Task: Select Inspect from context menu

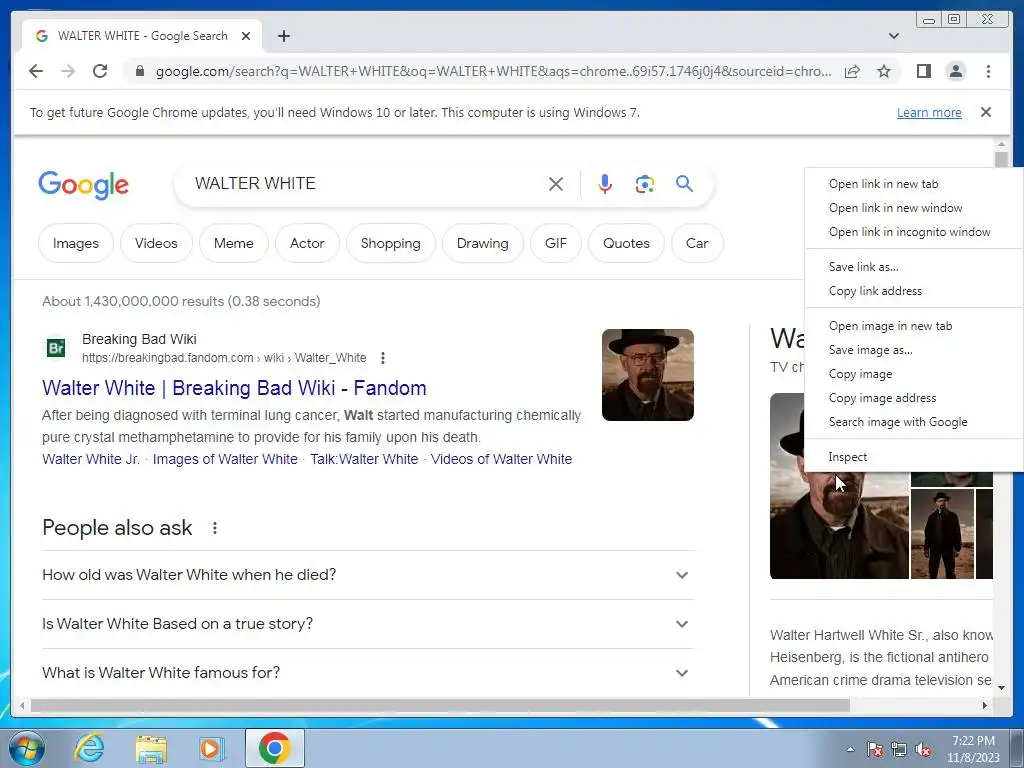Action: pyautogui.click(x=914, y=457)
